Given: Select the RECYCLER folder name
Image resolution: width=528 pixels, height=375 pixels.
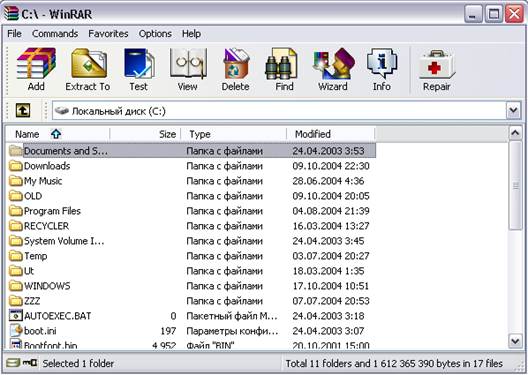Looking at the screenshot, I should (46, 226).
